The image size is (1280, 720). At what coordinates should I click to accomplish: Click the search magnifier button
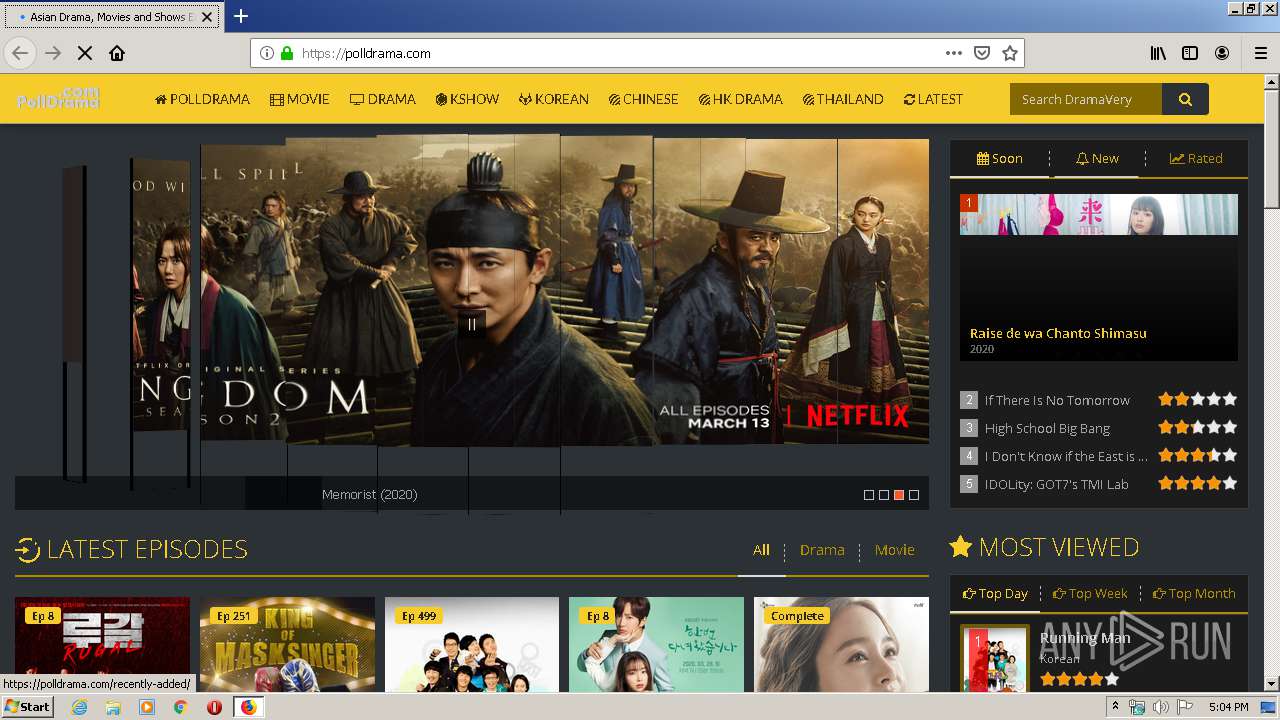(x=1185, y=99)
